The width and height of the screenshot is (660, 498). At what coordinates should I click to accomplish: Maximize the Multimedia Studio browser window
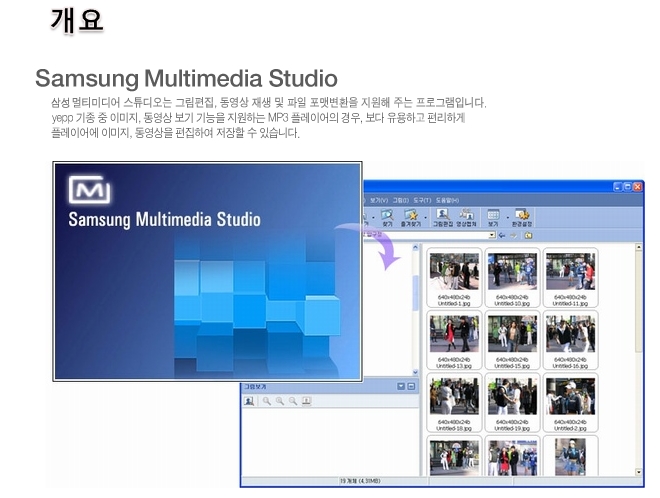click(627, 186)
